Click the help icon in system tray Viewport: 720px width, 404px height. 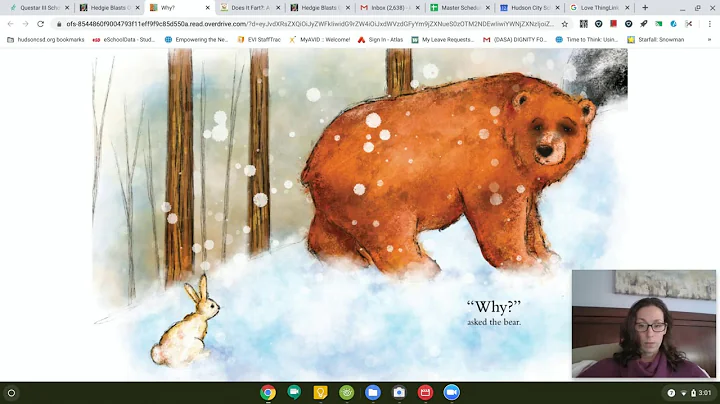(x=671, y=393)
